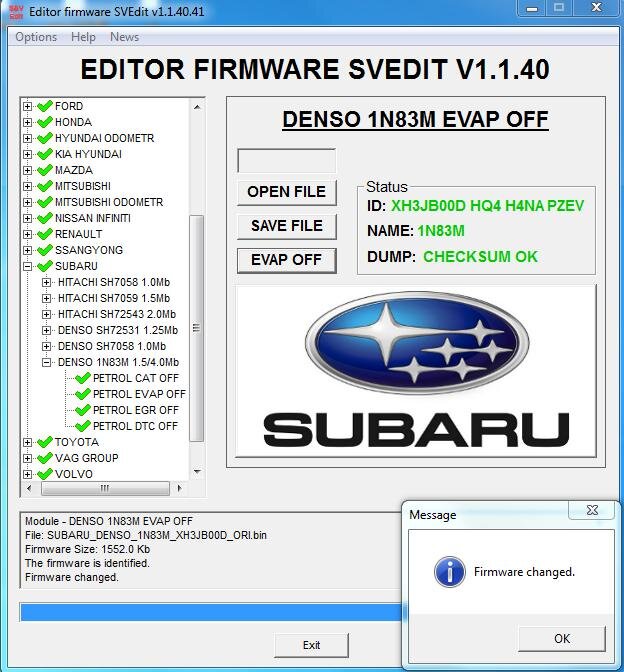Click the EVAP OFF button
This screenshot has height=672, width=624.
[287, 260]
